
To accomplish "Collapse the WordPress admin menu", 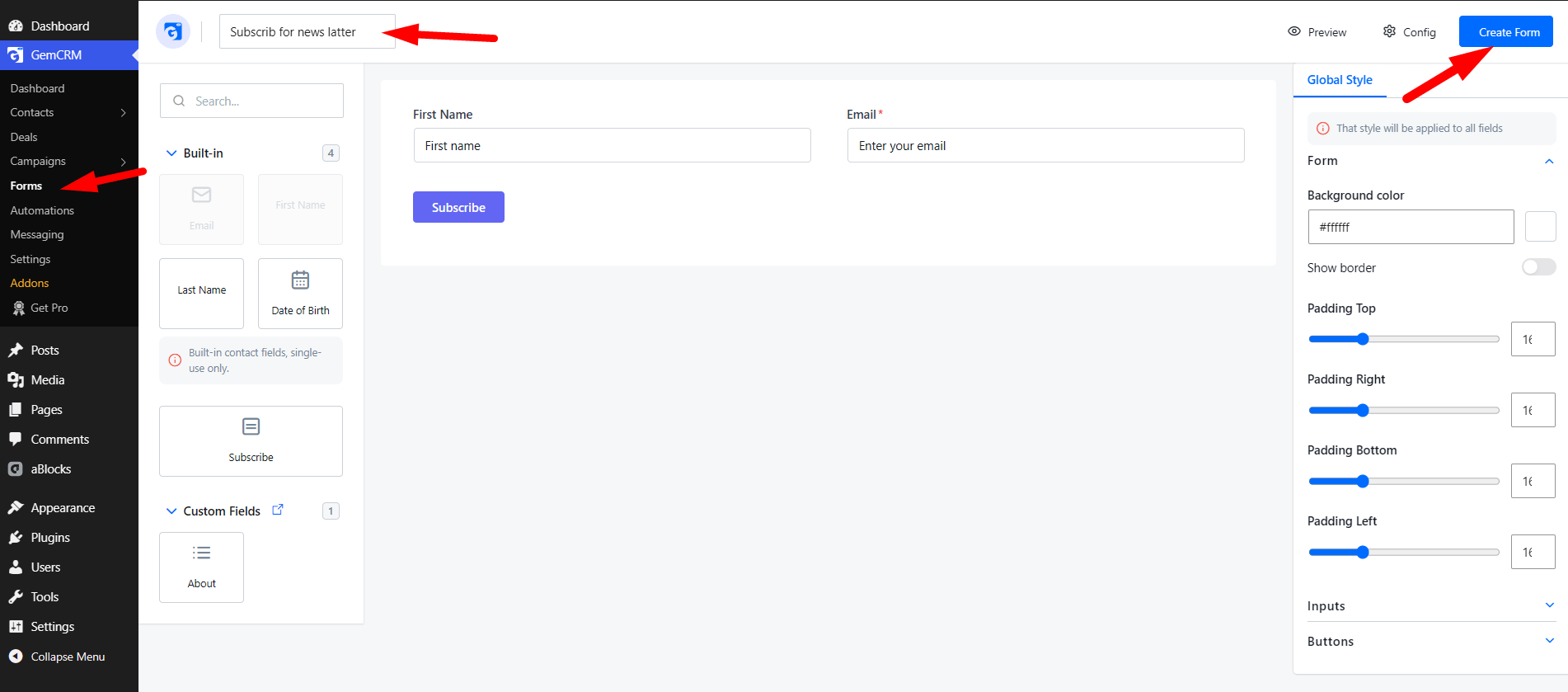I will pyautogui.click(x=69, y=657).
